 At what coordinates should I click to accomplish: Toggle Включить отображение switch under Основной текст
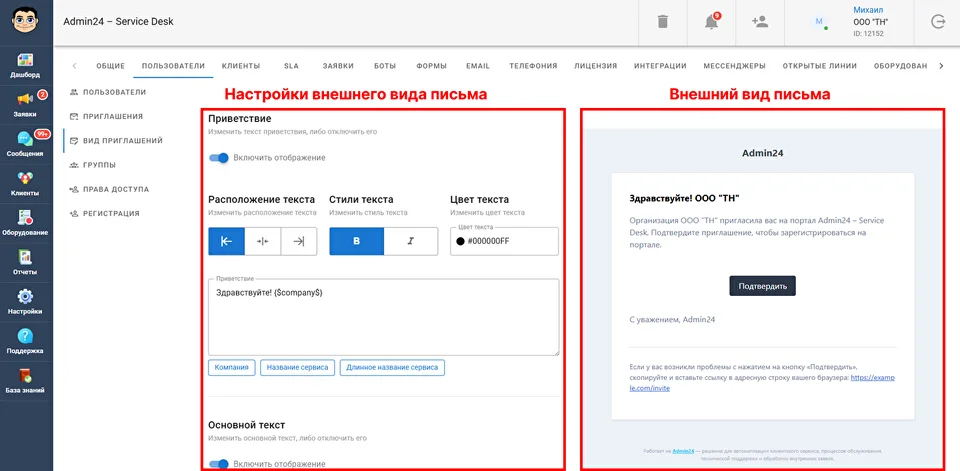pos(219,464)
